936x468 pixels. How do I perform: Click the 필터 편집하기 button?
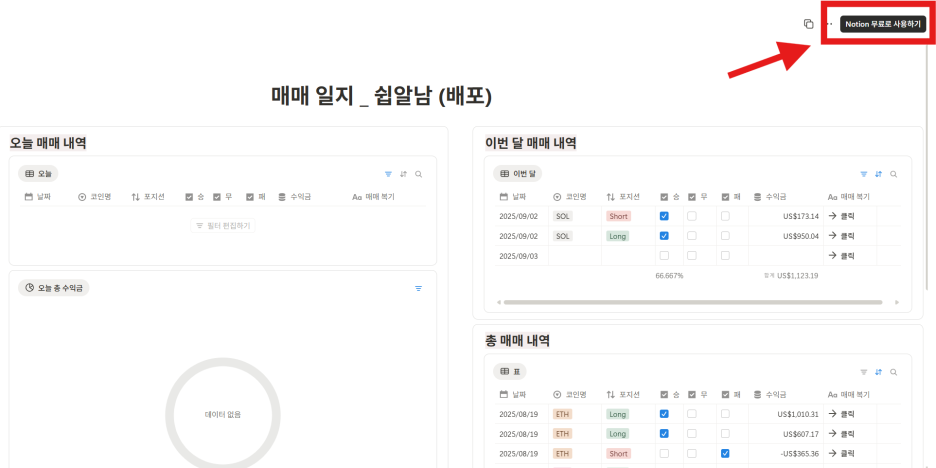click(x=224, y=226)
